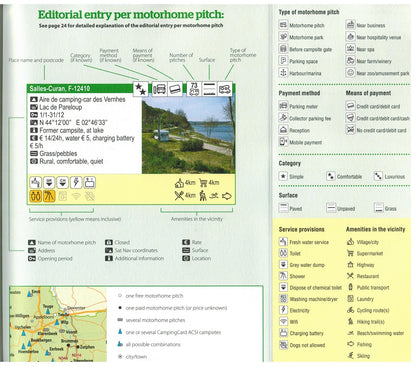Select the Before campsite gate icon
Viewport: 416px width, 367px height.
coord(283,49)
